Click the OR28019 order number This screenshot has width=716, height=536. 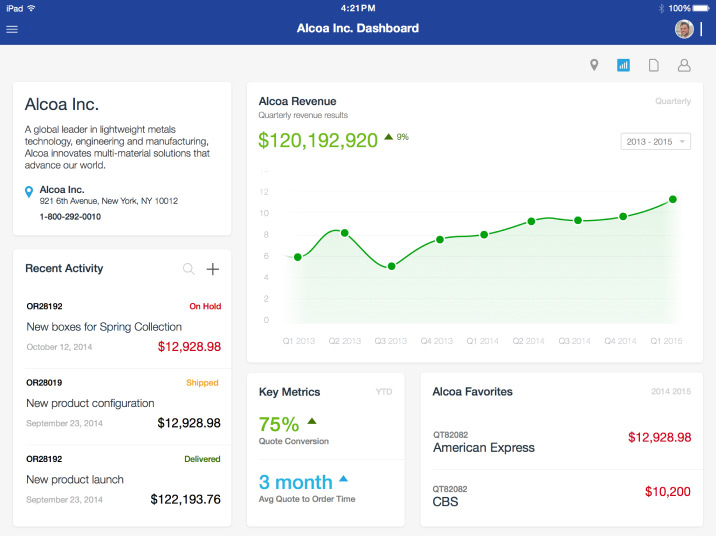(44, 383)
